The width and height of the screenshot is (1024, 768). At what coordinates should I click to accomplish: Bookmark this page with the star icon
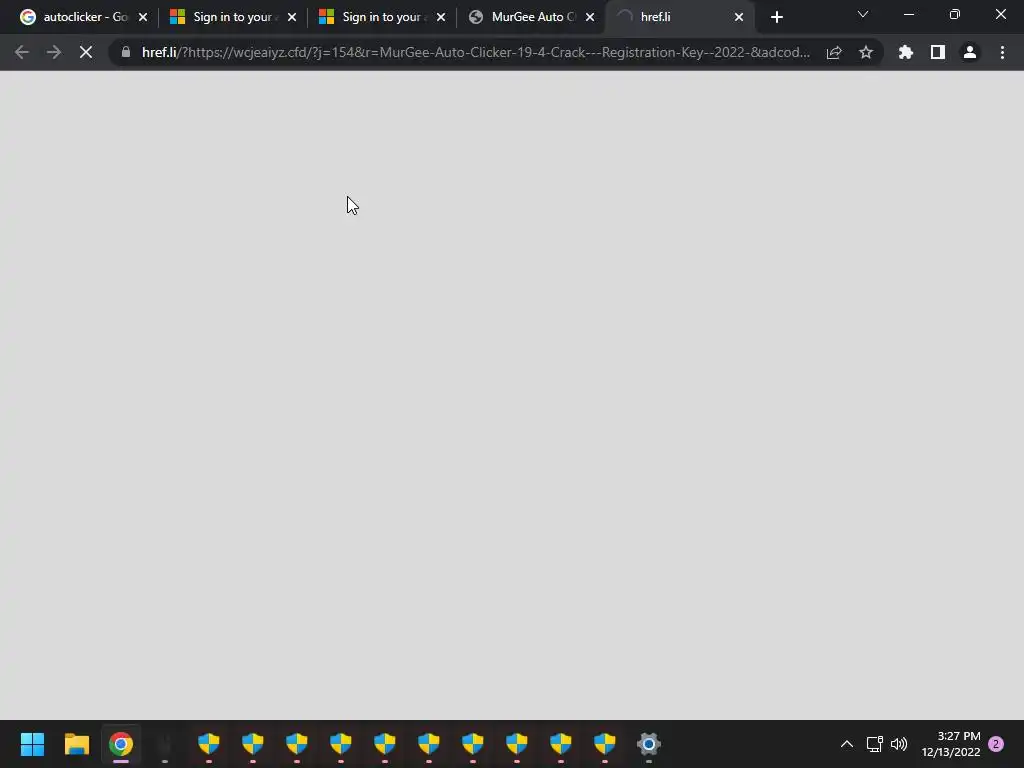tap(866, 52)
